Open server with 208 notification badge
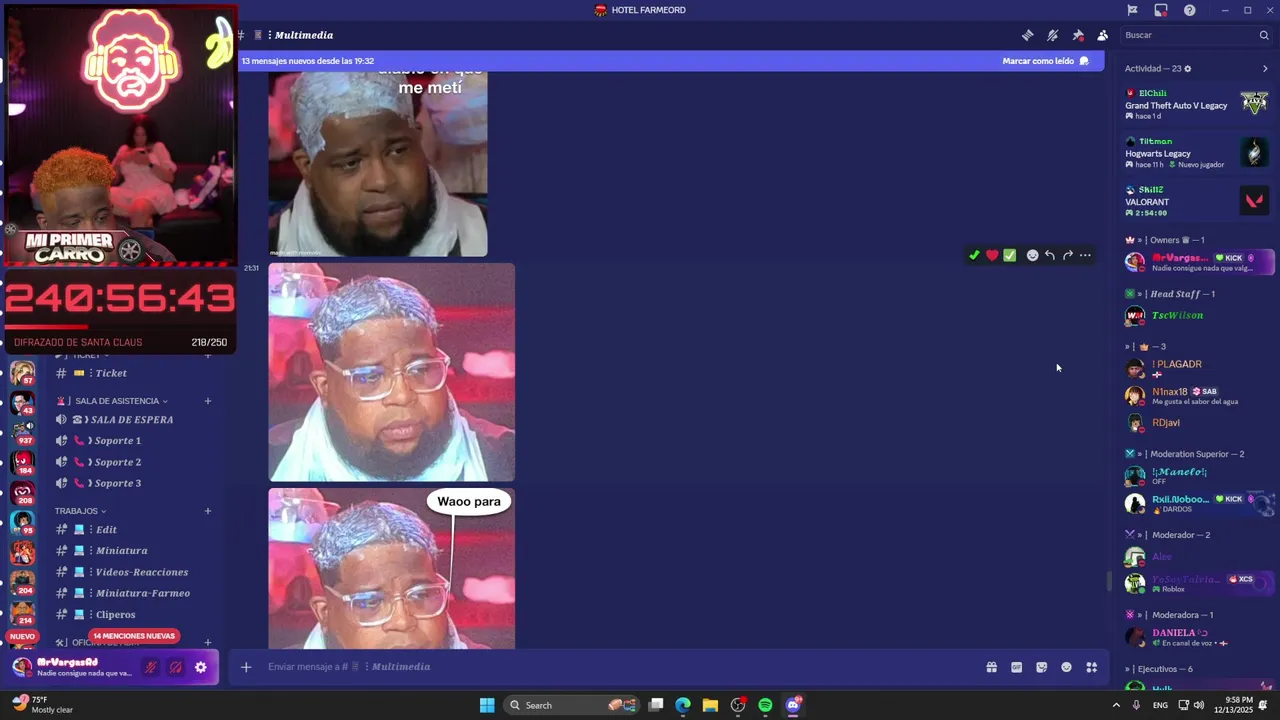Viewport: 1280px width, 720px height. click(22, 493)
